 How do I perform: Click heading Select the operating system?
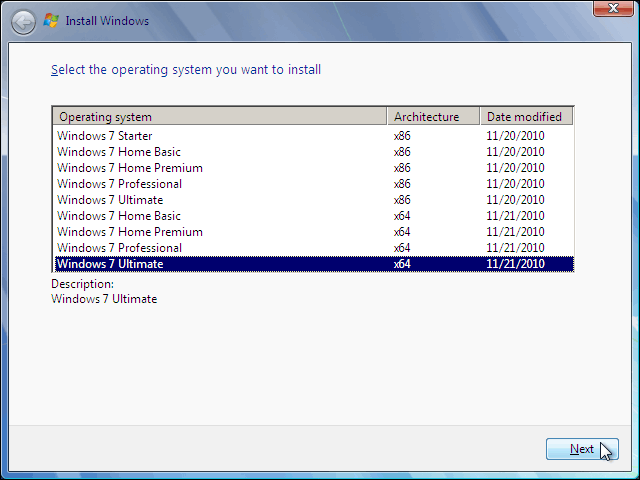point(186,70)
